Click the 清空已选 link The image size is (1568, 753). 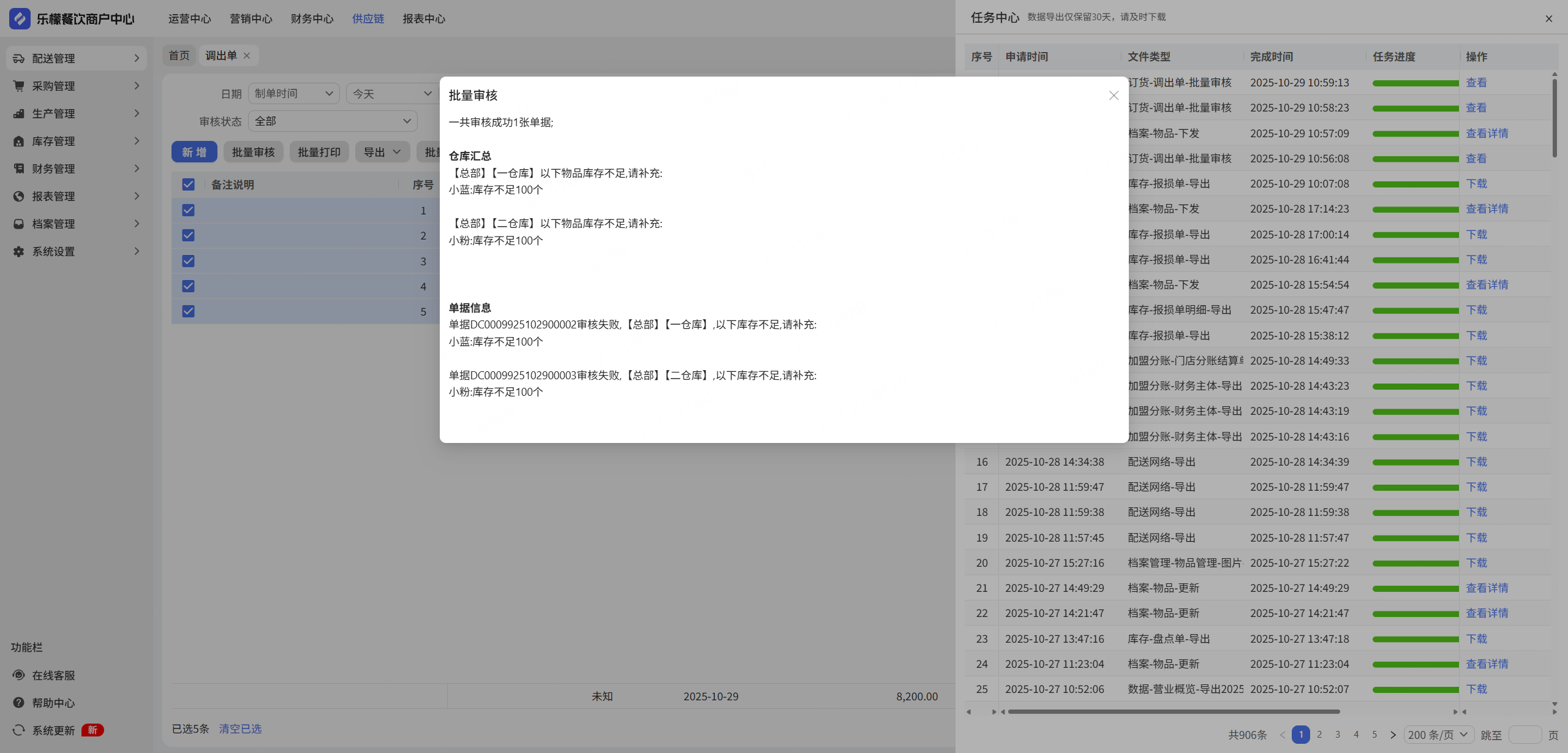tap(240, 728)
